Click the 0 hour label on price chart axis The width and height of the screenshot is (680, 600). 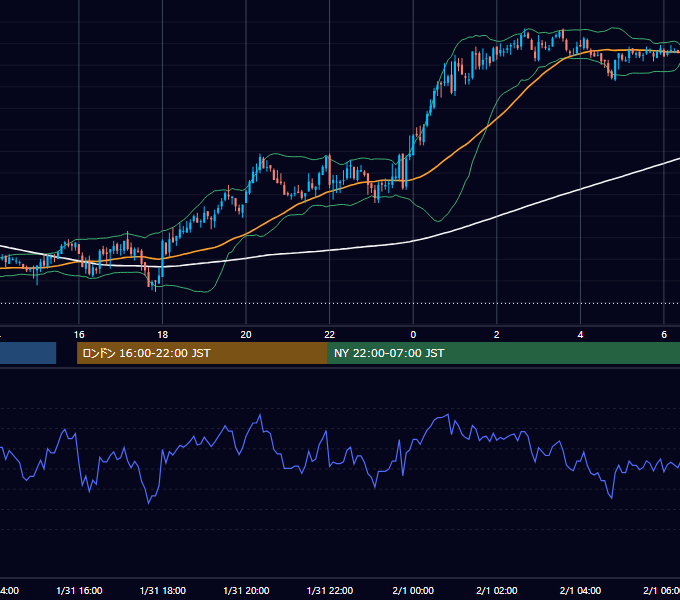[x=413, y=335]
